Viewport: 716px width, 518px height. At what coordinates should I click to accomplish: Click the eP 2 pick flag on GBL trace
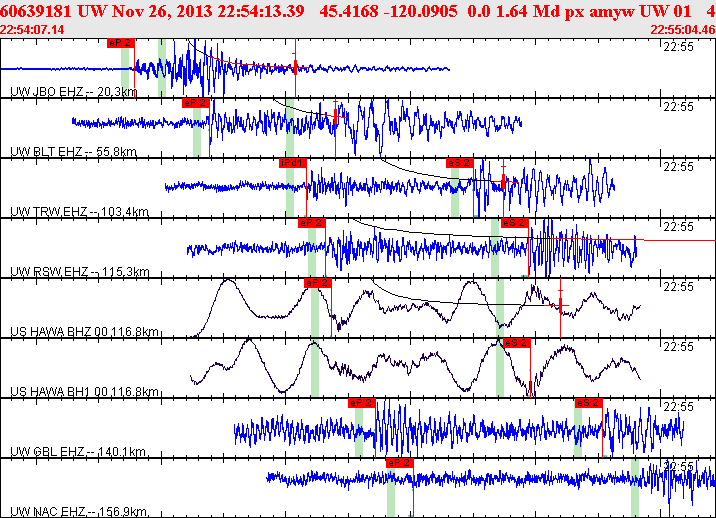pos(362,403)
